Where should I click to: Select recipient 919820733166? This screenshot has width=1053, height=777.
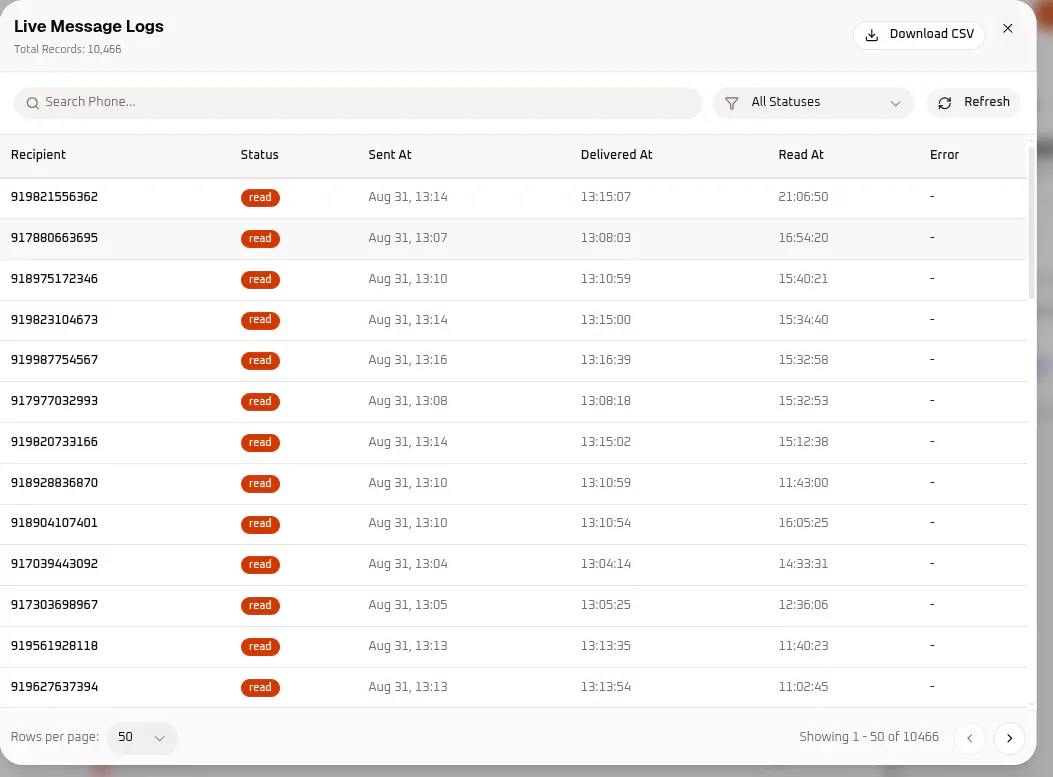54,442
